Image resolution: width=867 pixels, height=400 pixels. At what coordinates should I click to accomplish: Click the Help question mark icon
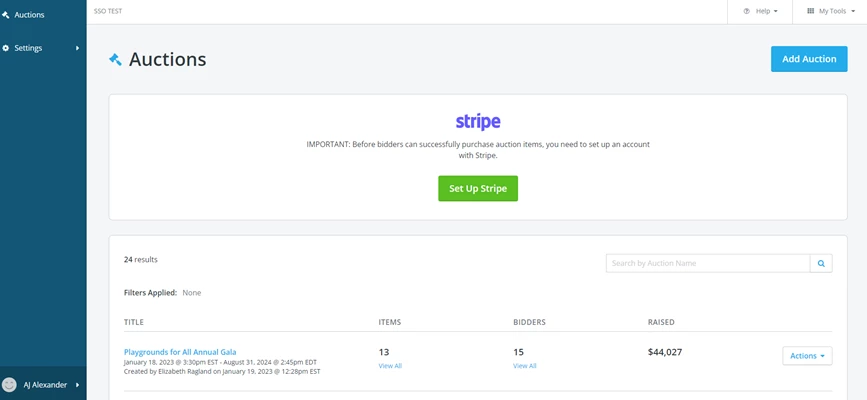click(x=746, y=11)
